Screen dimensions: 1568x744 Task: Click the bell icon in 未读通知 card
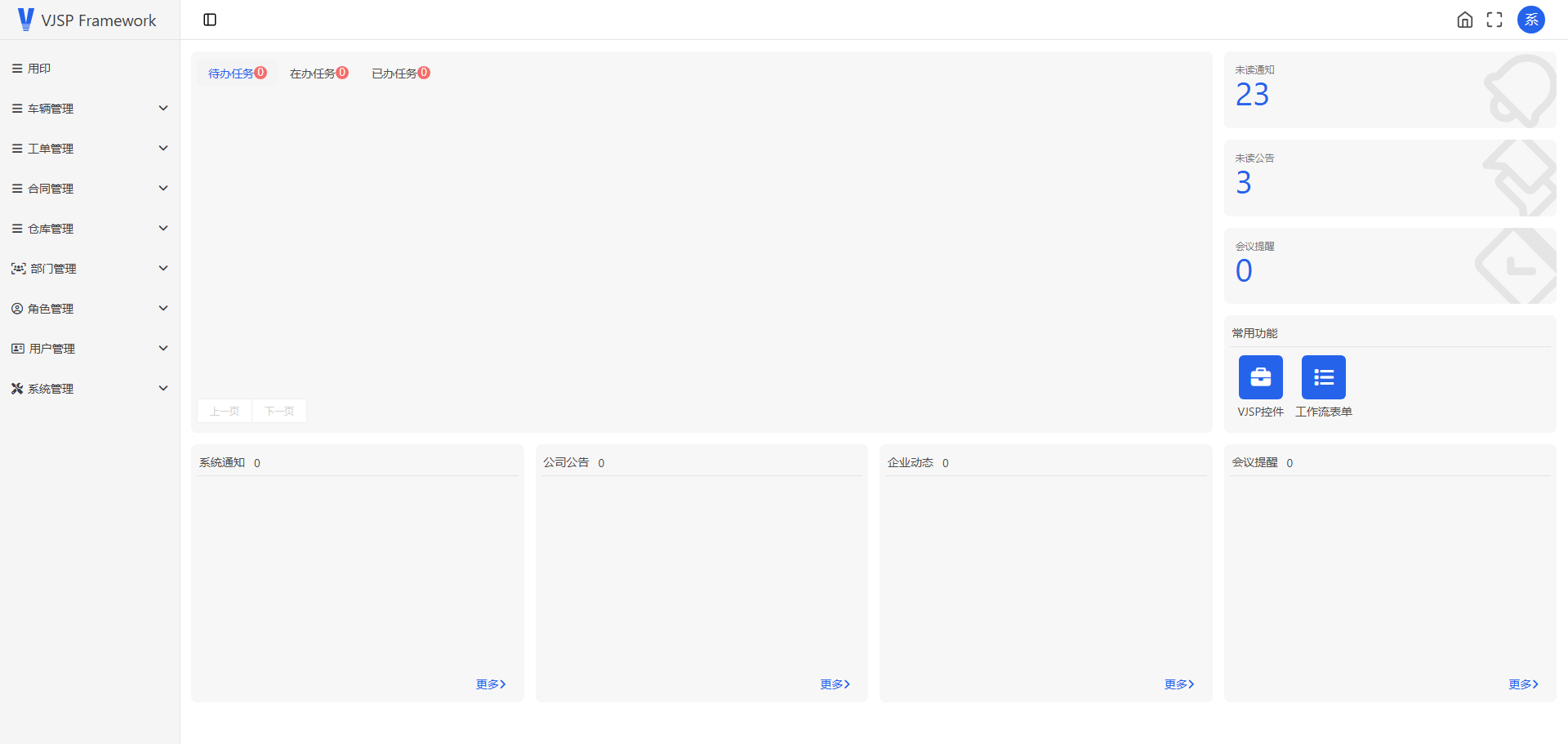(1519, 90)
